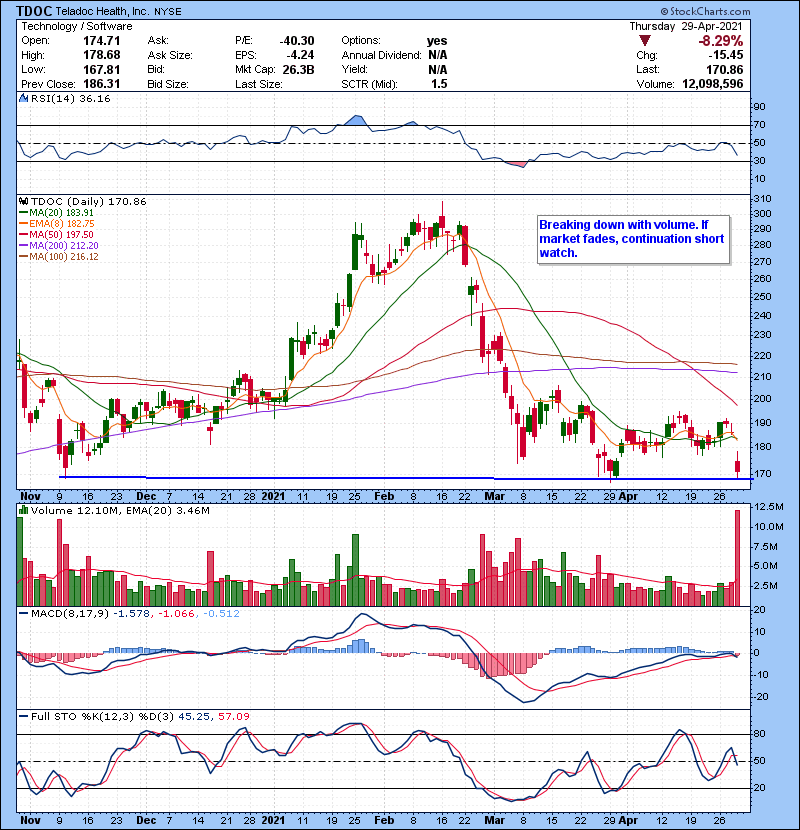800x830 pixels.
Task: Click the Options yes value
Action: point(437,41)
